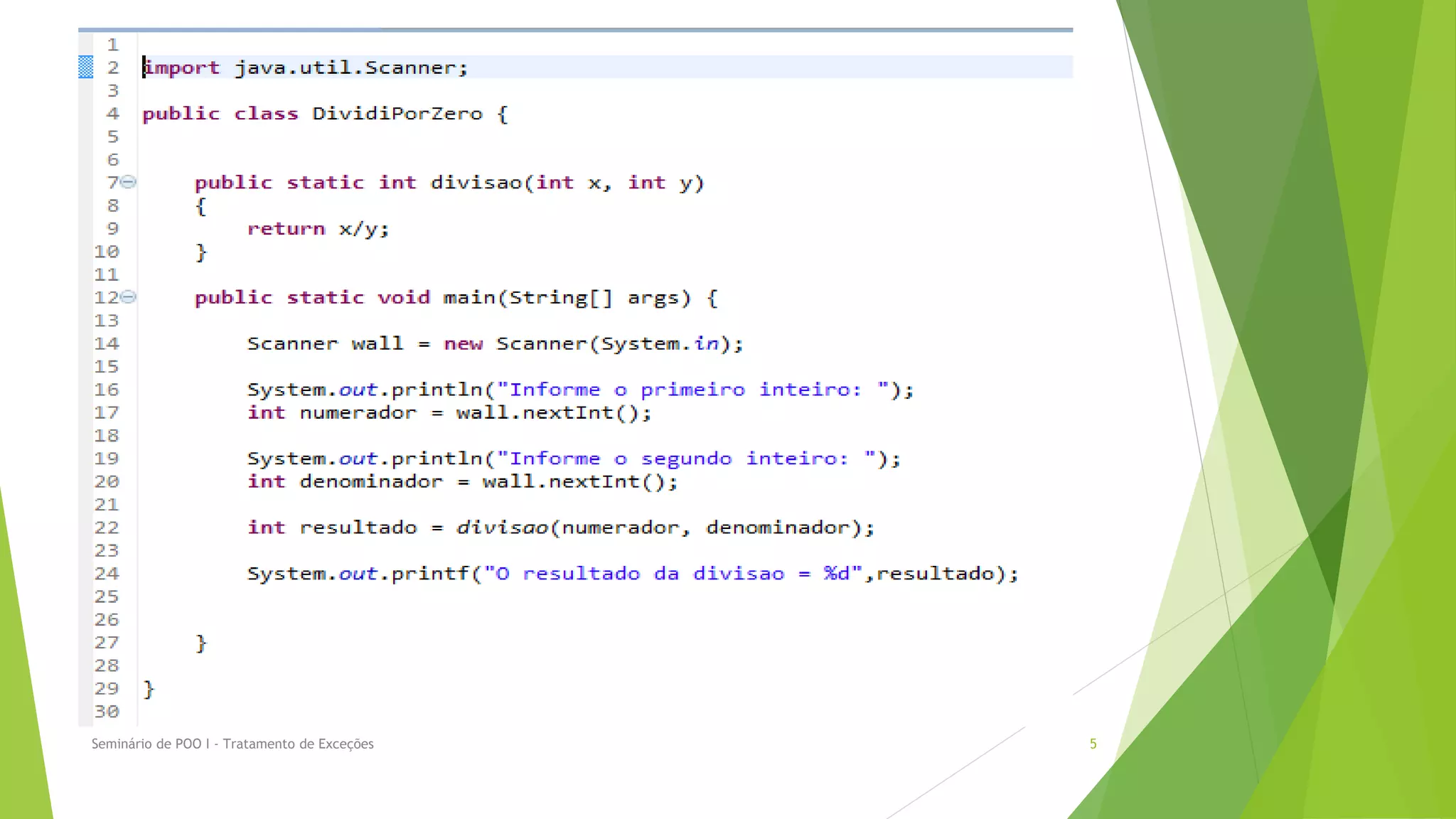Click the denominador variable declaration
The width and height of the screenshot is (1456, 819).
[x=370, y=482]
